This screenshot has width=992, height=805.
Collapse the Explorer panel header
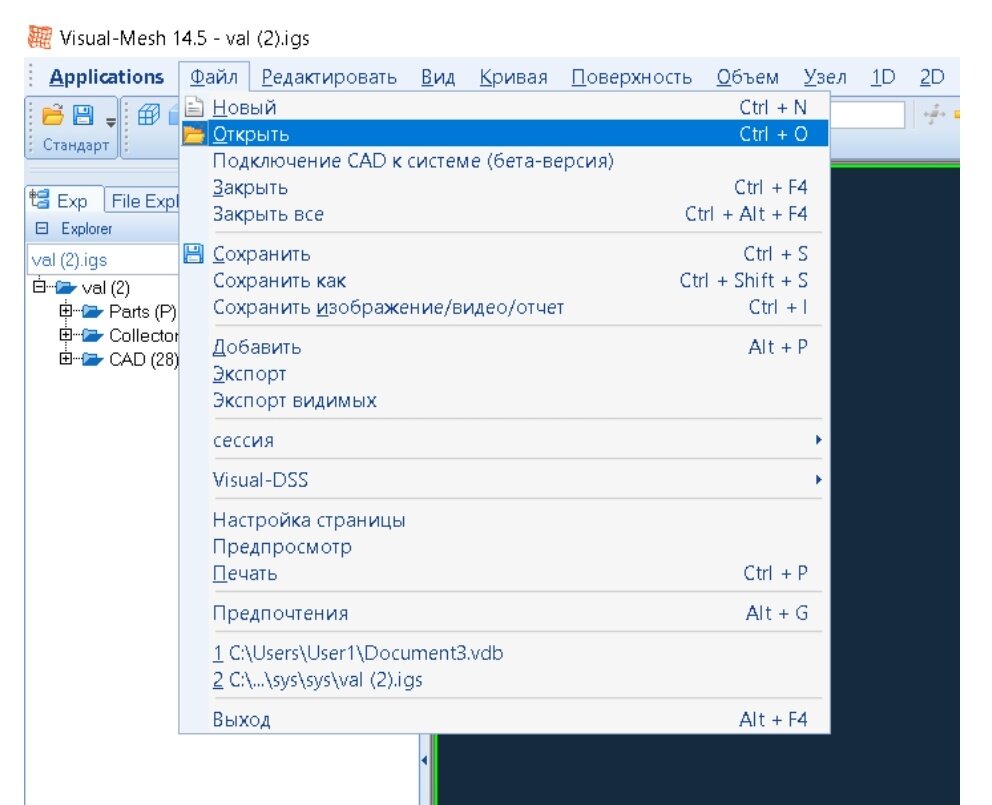[x=42, y=228]
